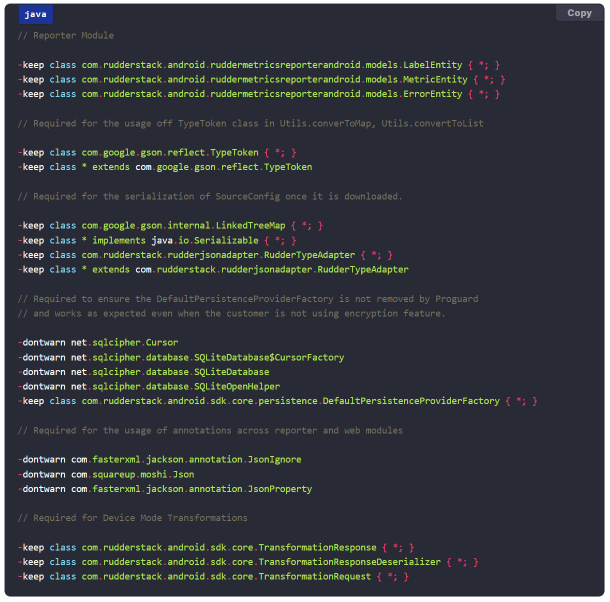This screenshot has height=602, width=610.
Task: Click the MetricEntity class name
Action: click(435, 79)
